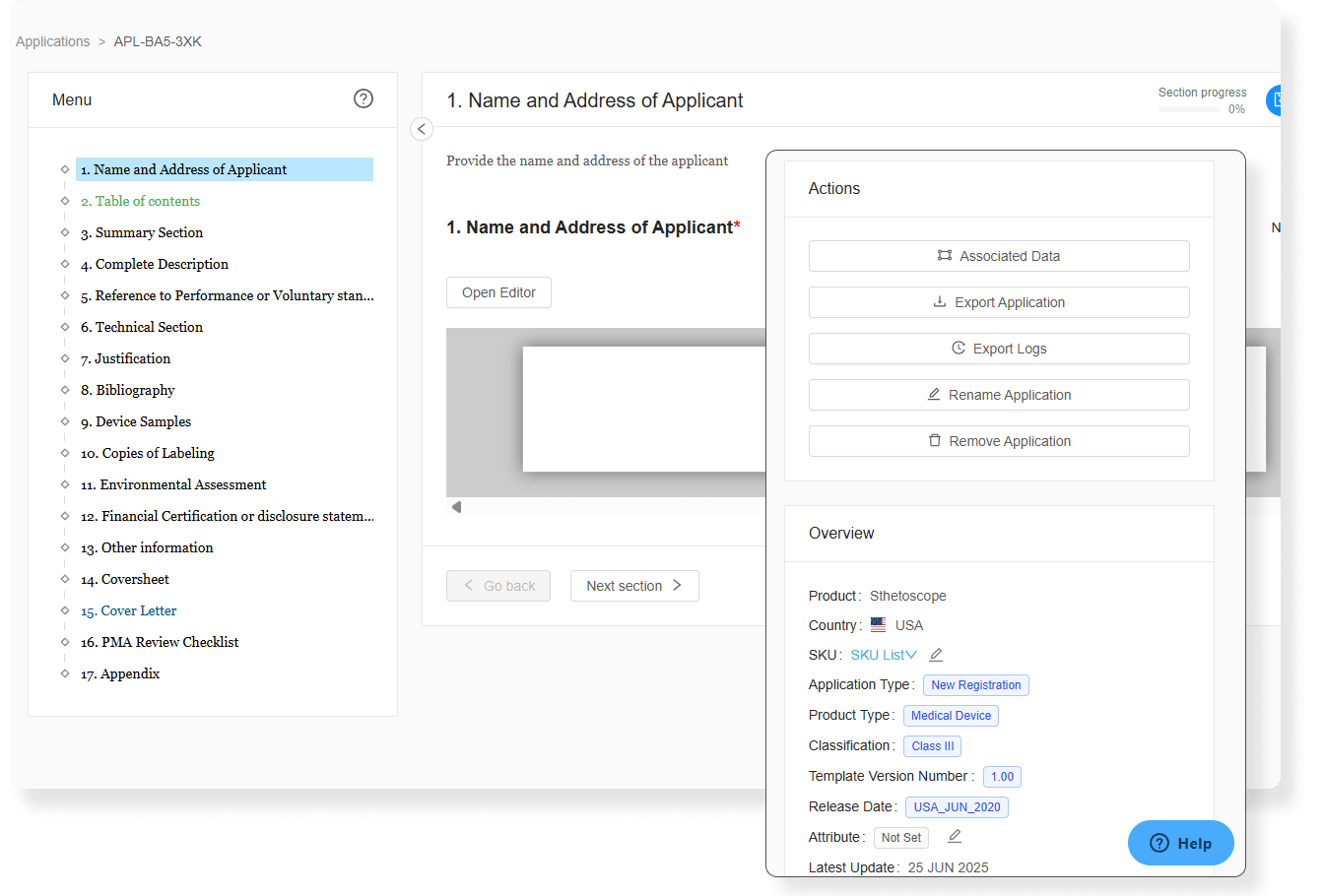The height and width of the screenshot is (896, 1324).
Task: Click Export Application button
Action: point(999,302)
